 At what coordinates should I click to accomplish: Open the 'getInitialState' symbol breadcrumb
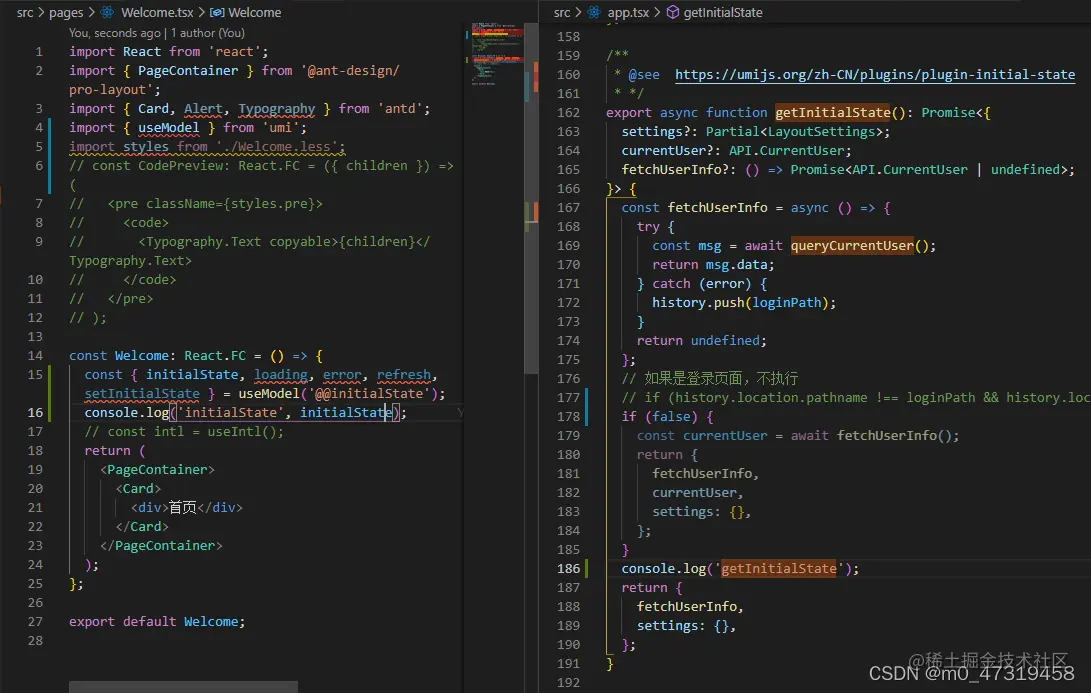[x=723, y=12]
